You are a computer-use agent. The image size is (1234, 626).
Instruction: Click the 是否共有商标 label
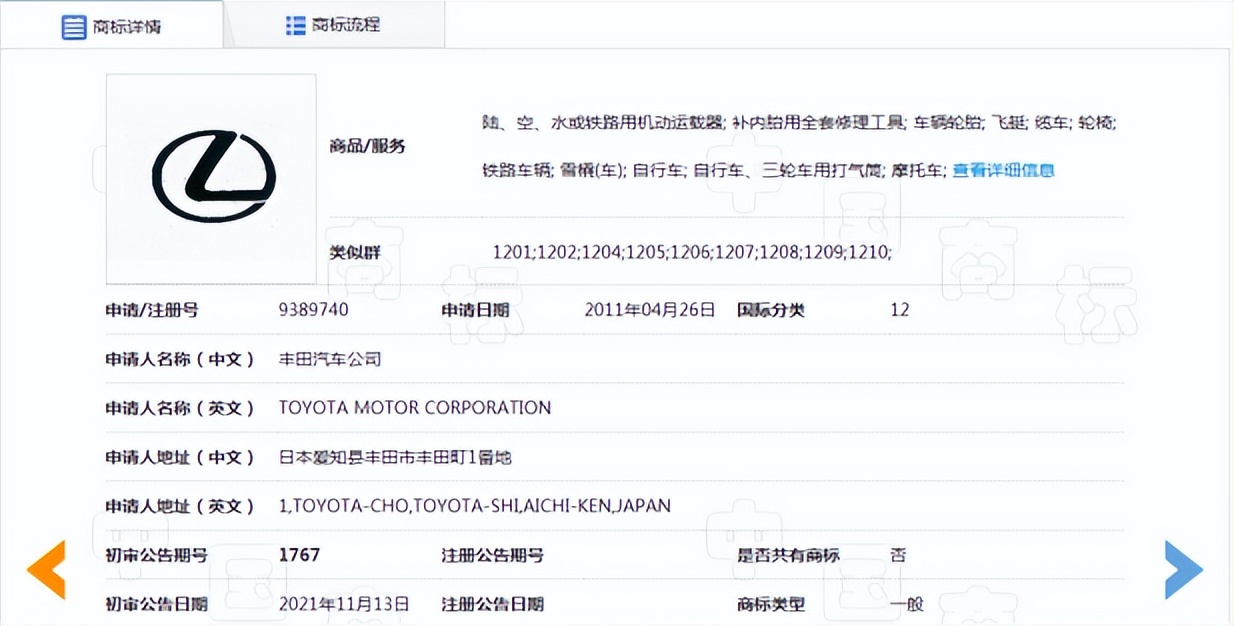[x=788, y=555]
